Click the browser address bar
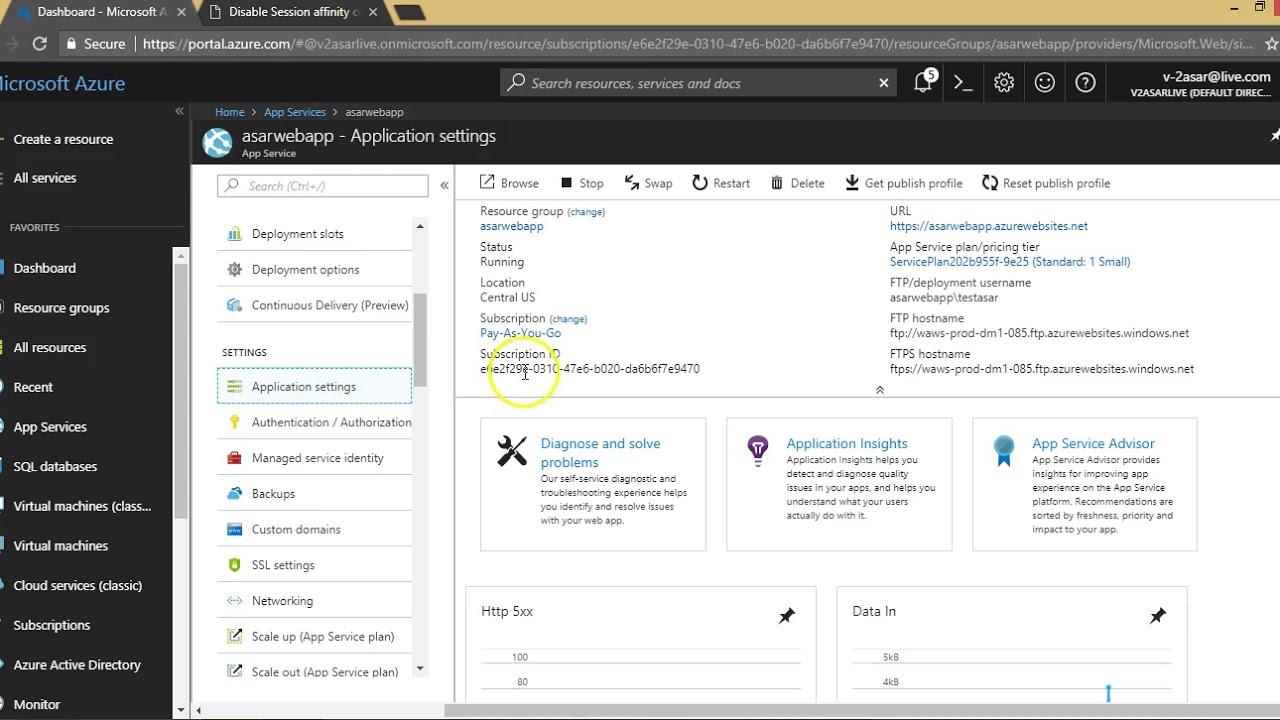Image resolution: width=1280 pixels, height=720 pixels. (661, 44)
